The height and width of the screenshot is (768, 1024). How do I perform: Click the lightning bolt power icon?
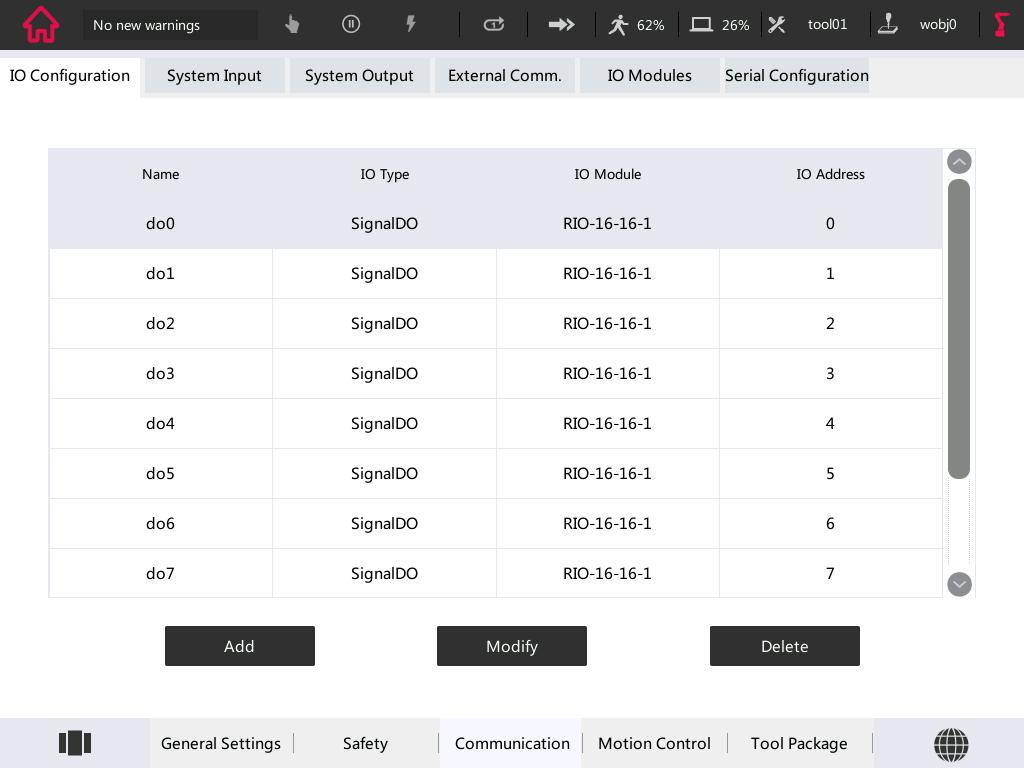pos(410,24)
